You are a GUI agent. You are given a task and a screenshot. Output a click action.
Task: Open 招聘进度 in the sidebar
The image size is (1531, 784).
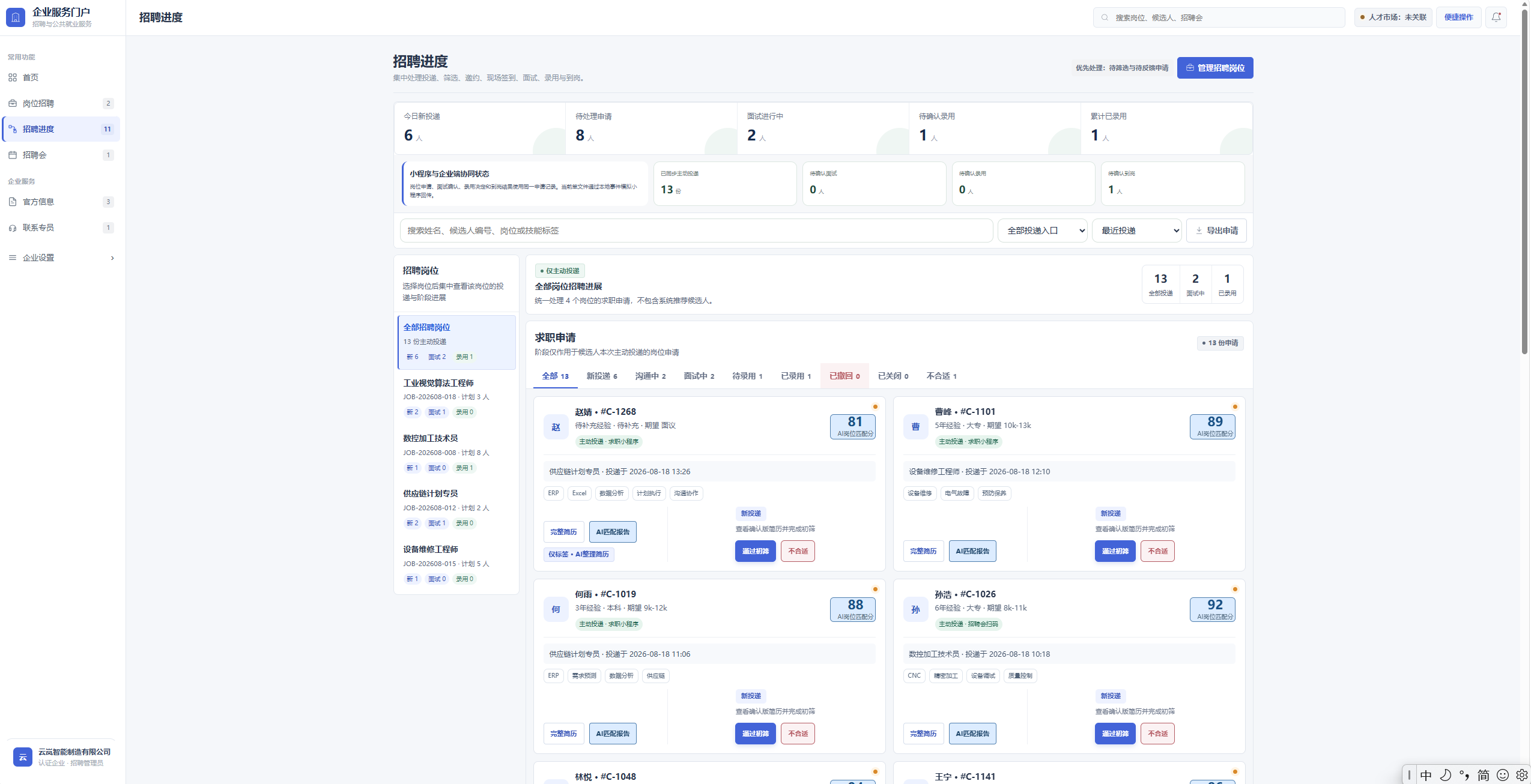[61, 129]
